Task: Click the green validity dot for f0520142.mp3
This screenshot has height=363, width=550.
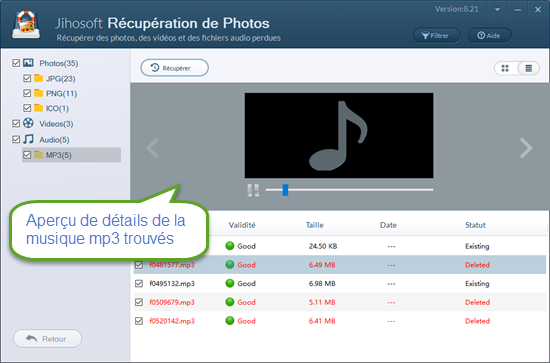Action: (x=230, y=321)
